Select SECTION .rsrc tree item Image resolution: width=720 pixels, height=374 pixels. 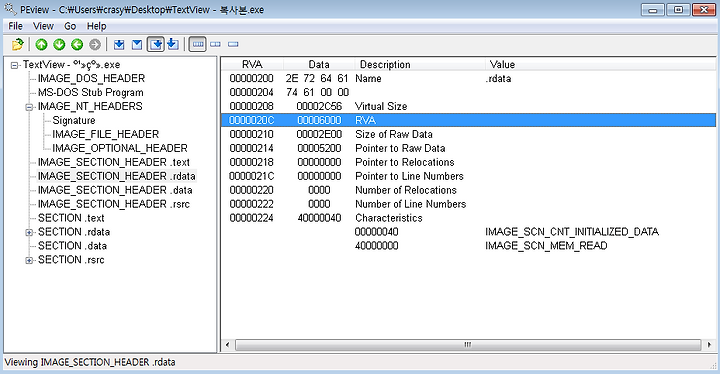pos(71,260)
